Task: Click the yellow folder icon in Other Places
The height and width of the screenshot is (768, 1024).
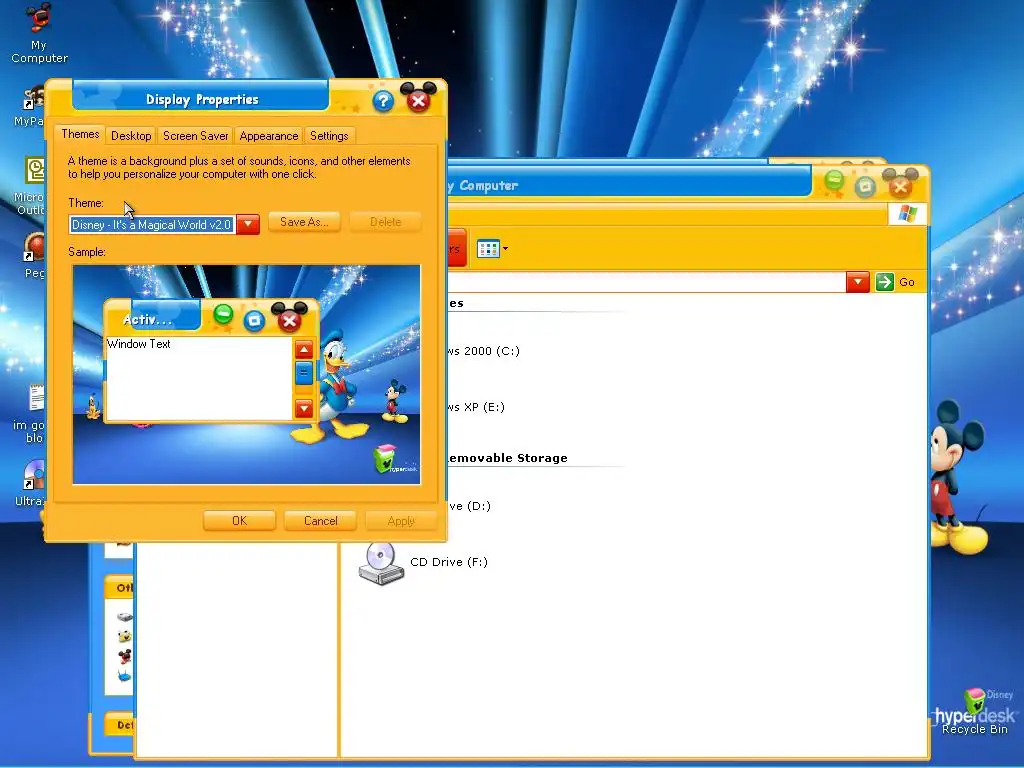Action: [x=124, y=636]
